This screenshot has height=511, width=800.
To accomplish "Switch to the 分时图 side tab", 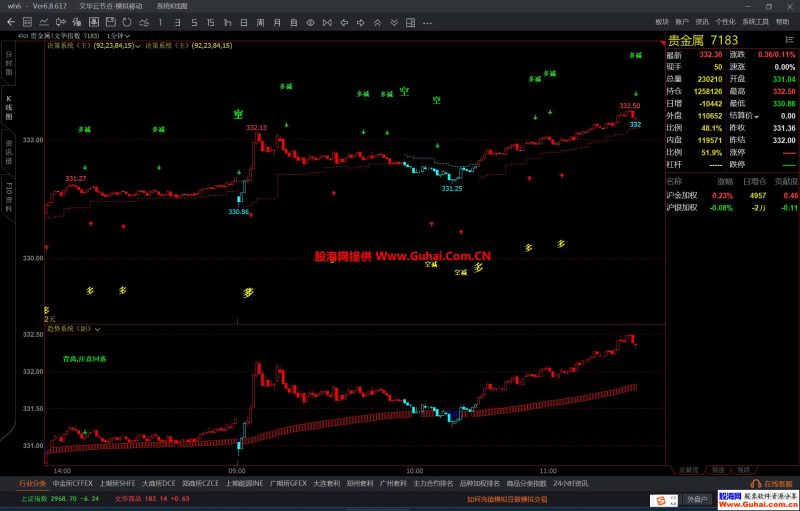I will pos(9,63).
